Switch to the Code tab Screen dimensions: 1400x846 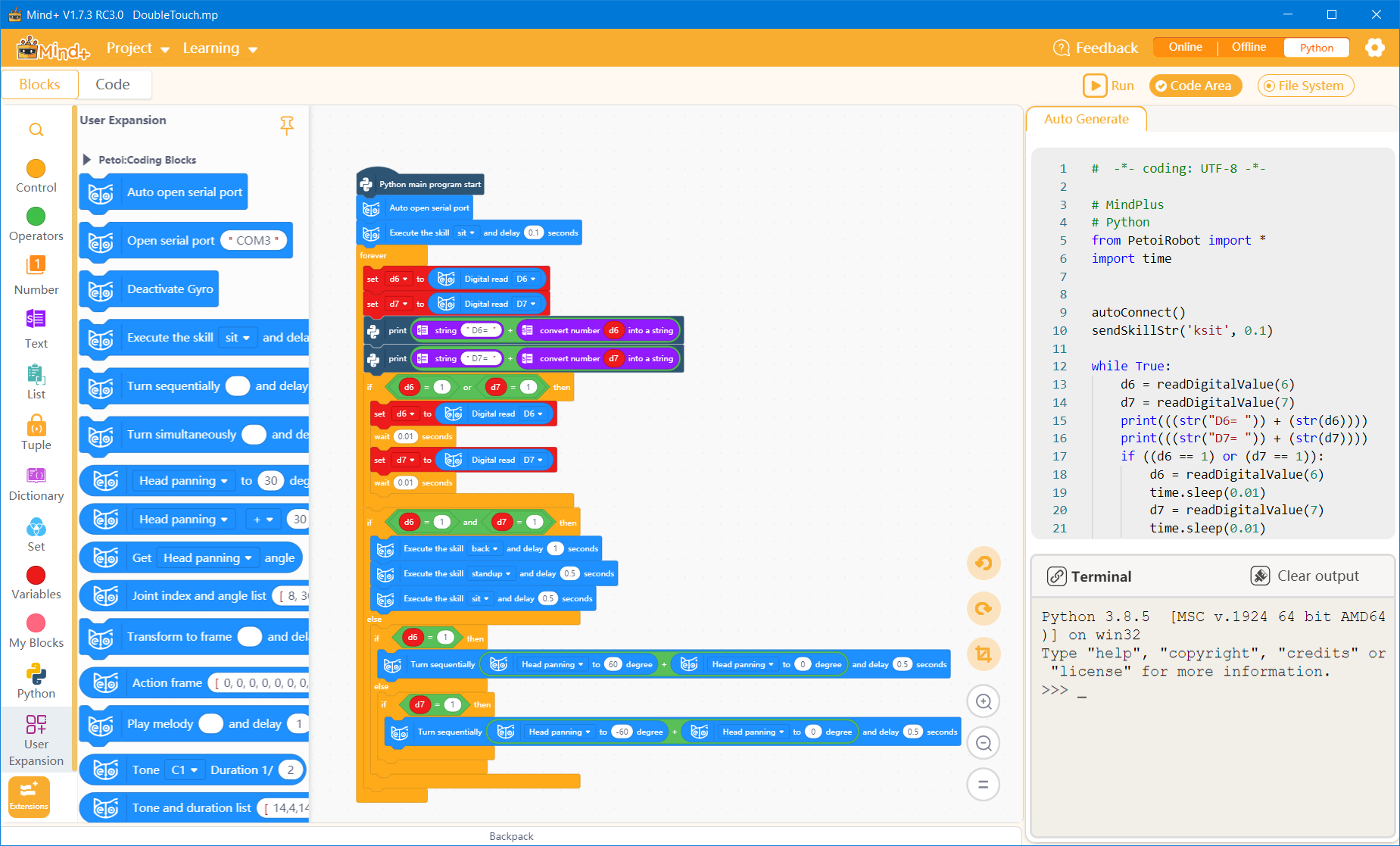pyautogui.click(x=113, y=85)
